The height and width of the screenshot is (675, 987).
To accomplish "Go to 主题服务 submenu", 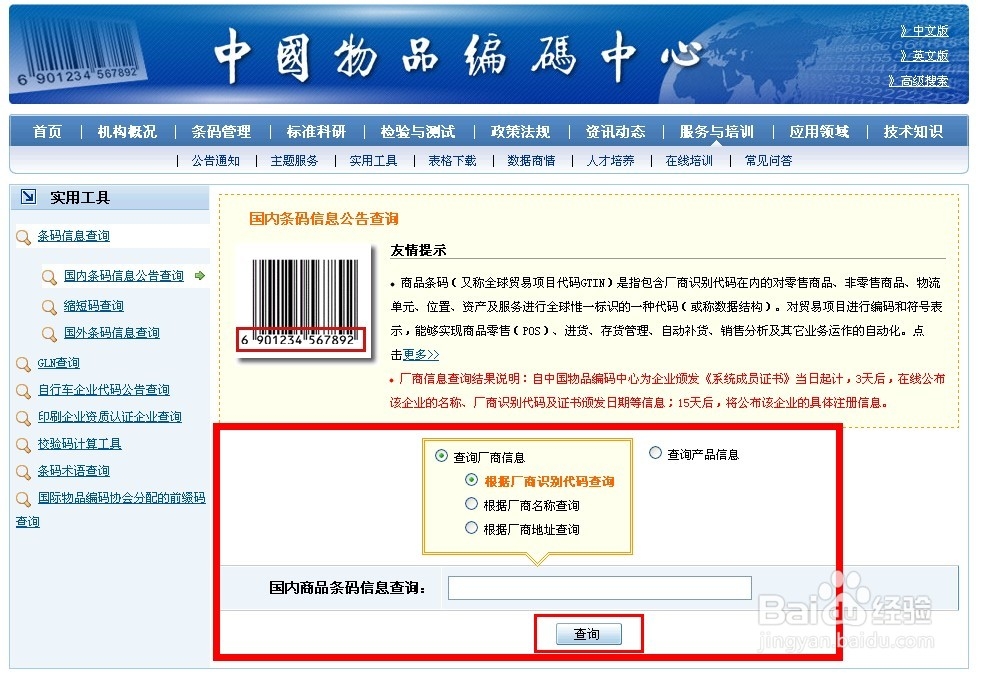I will pos(295,161).
